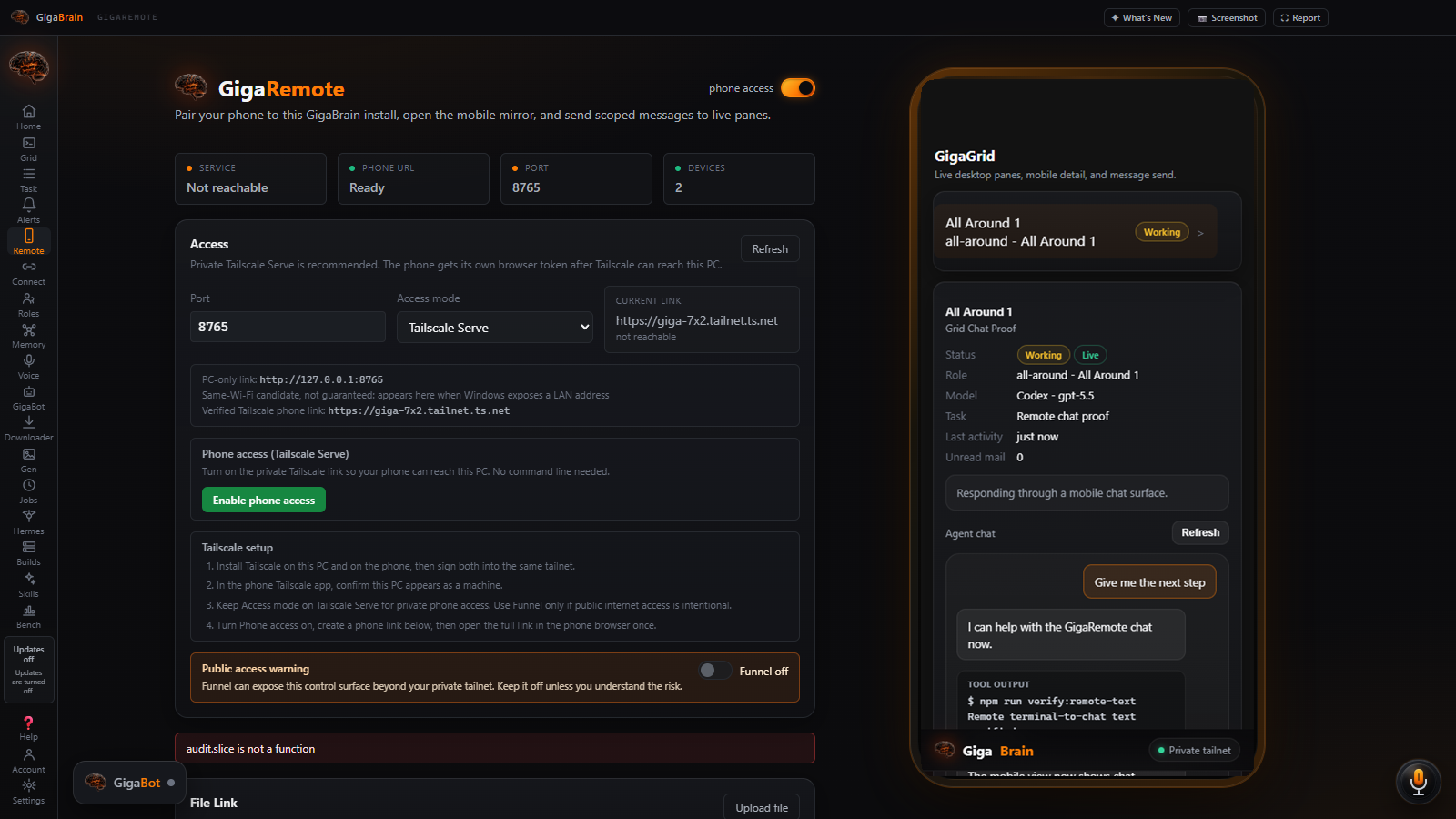Image resolution: width=1456 pixels, height=819 pixels.
Task: Click Upload file button
Action: [x=762, y=807]
